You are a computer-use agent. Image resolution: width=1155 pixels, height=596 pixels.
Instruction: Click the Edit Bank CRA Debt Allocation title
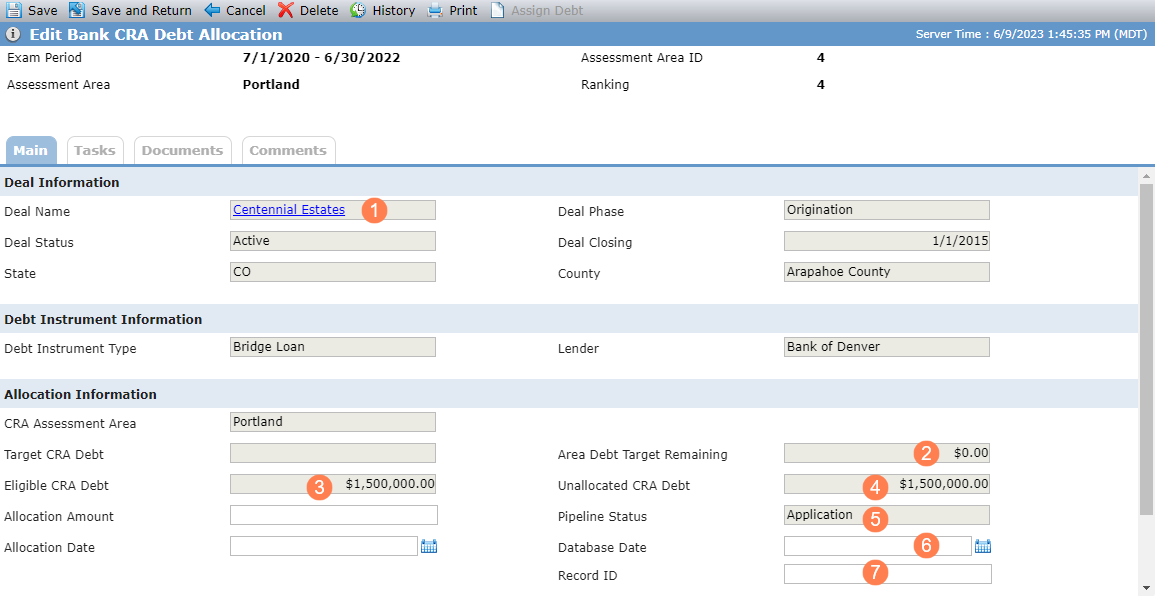tap(155, 35)
